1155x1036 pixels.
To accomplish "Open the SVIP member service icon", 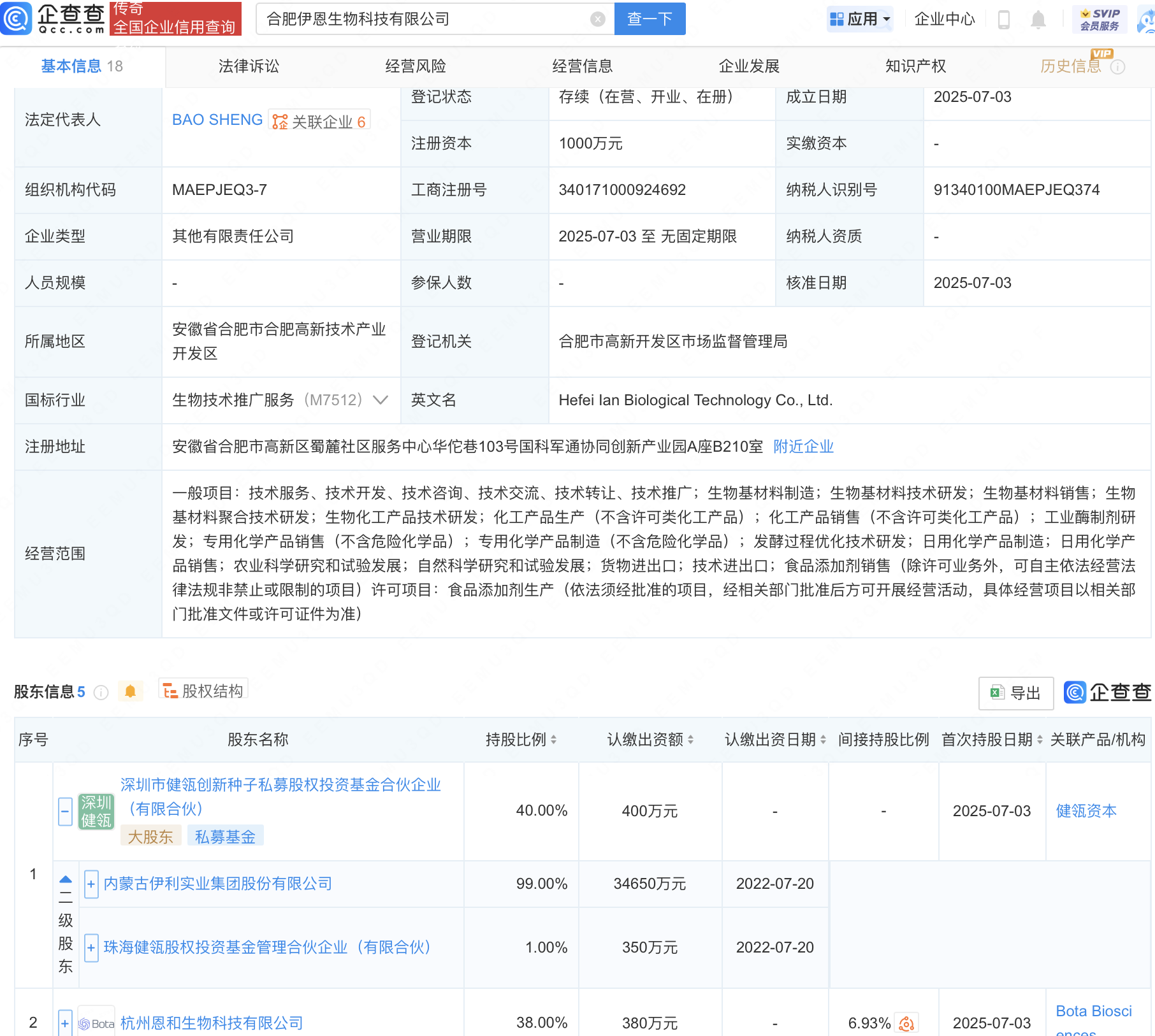I will click(1100, 19).
